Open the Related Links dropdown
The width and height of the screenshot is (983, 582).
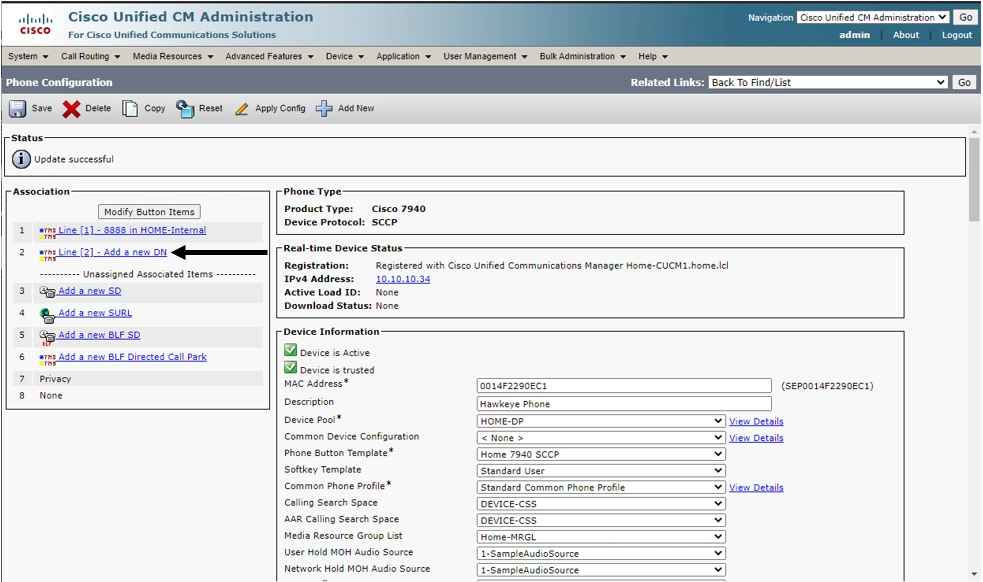[x=827, y=82]
